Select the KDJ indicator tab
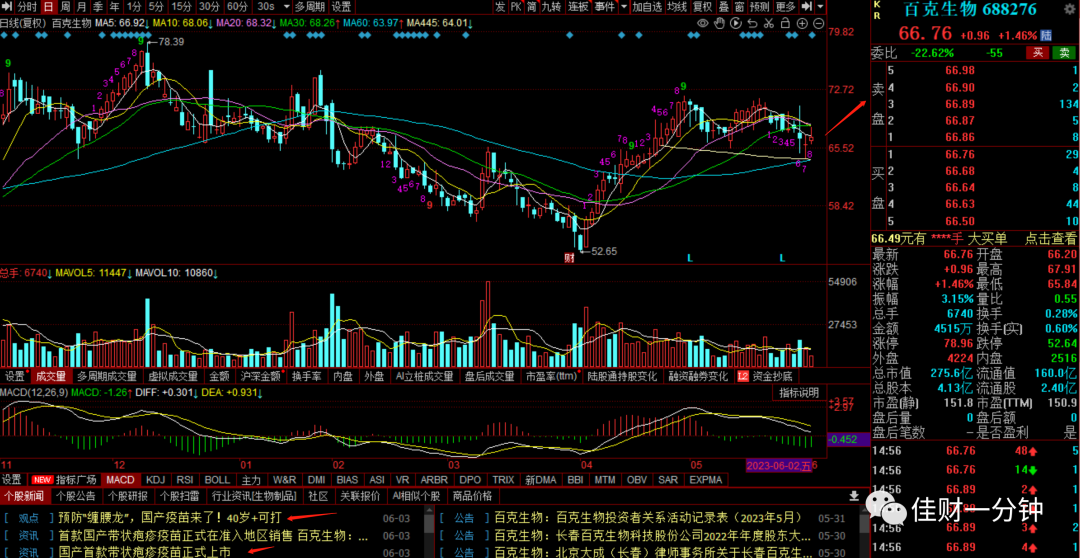Viewport: 1080px width, 558px height. 156,479
